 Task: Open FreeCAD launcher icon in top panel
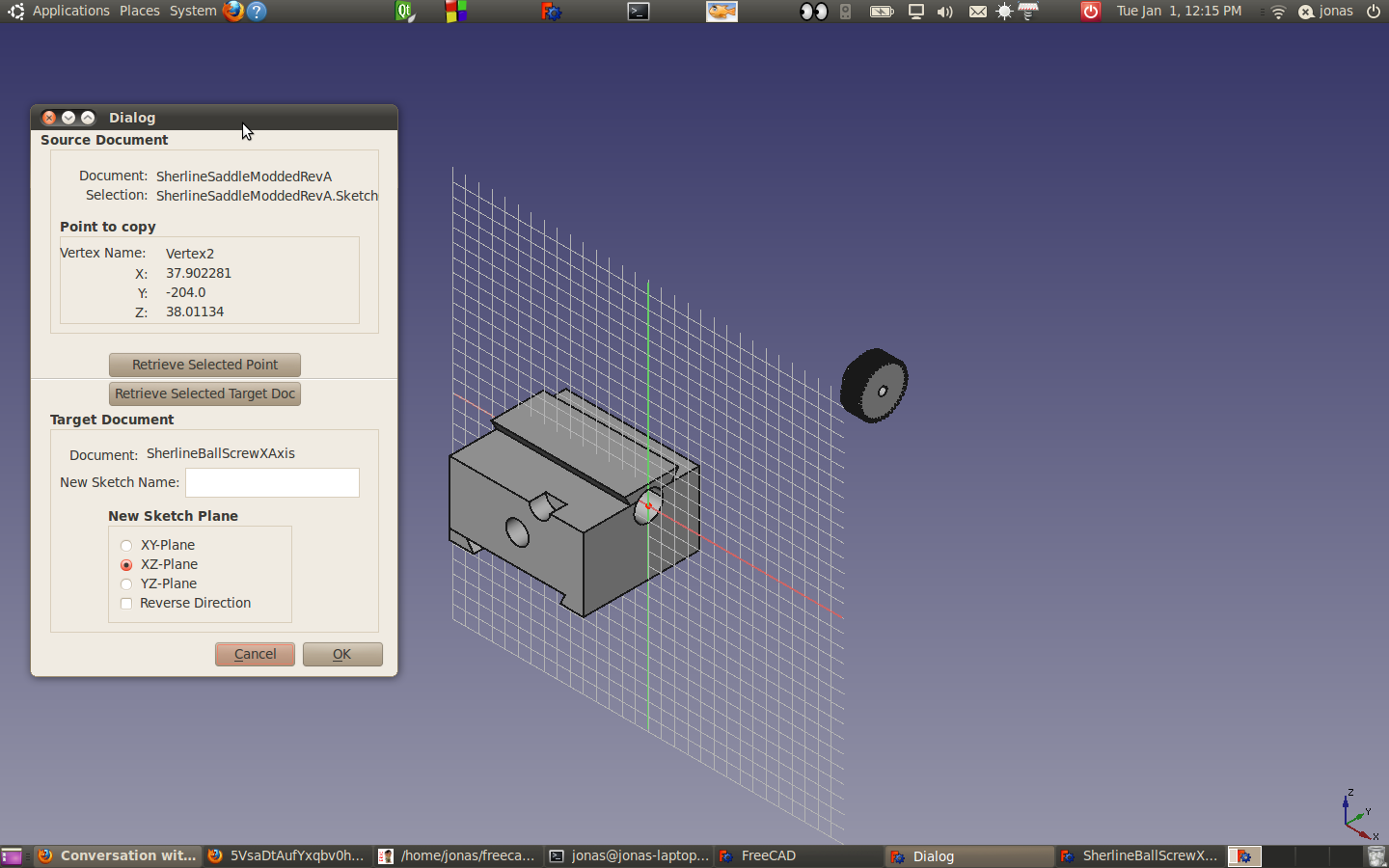coord(552,11)
